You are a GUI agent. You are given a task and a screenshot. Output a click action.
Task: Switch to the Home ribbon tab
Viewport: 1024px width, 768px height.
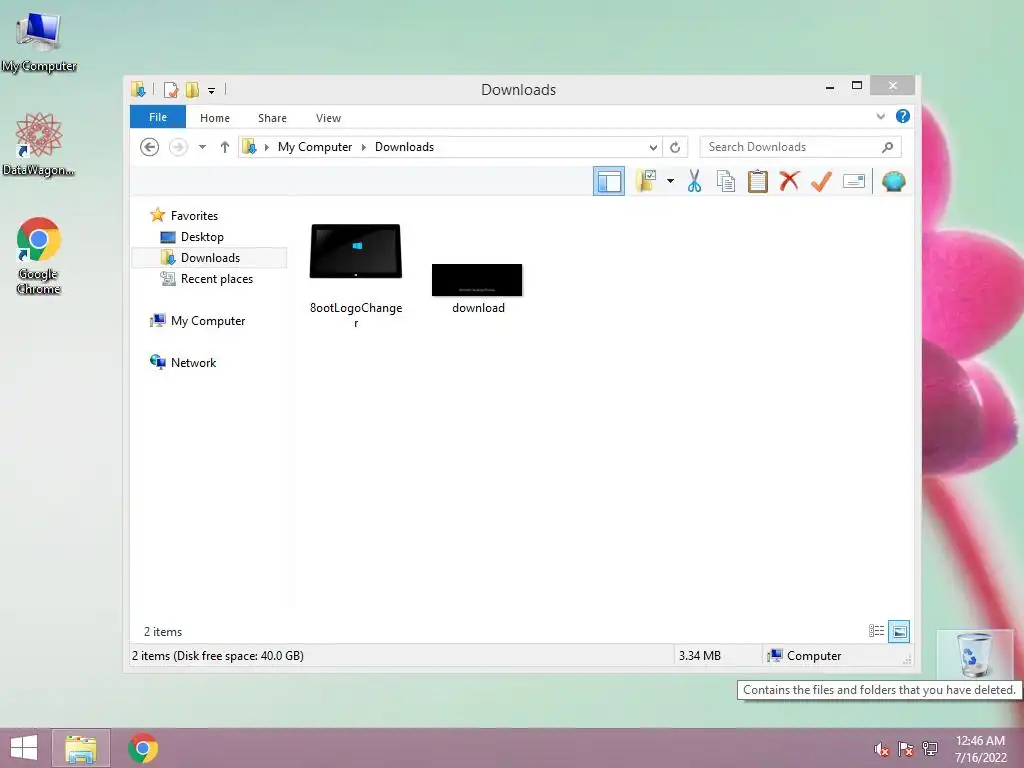coord(215,118)
